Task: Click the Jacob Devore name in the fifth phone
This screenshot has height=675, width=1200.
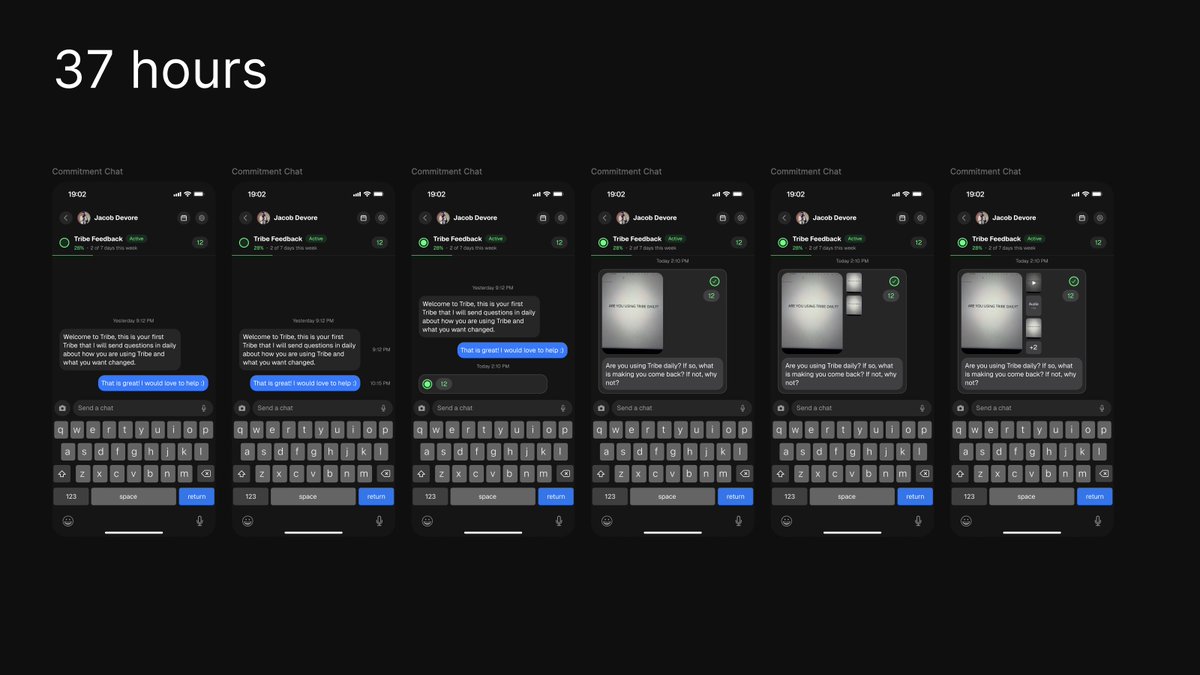Action: [x=835, y=217]
